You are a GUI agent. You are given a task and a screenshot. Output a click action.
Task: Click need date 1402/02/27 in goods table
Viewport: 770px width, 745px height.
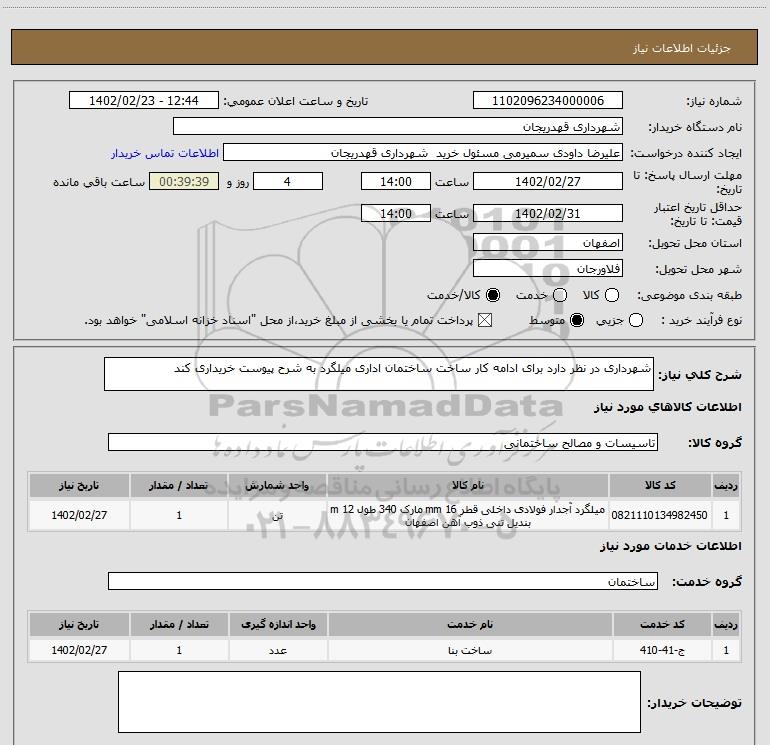(79, 515)
